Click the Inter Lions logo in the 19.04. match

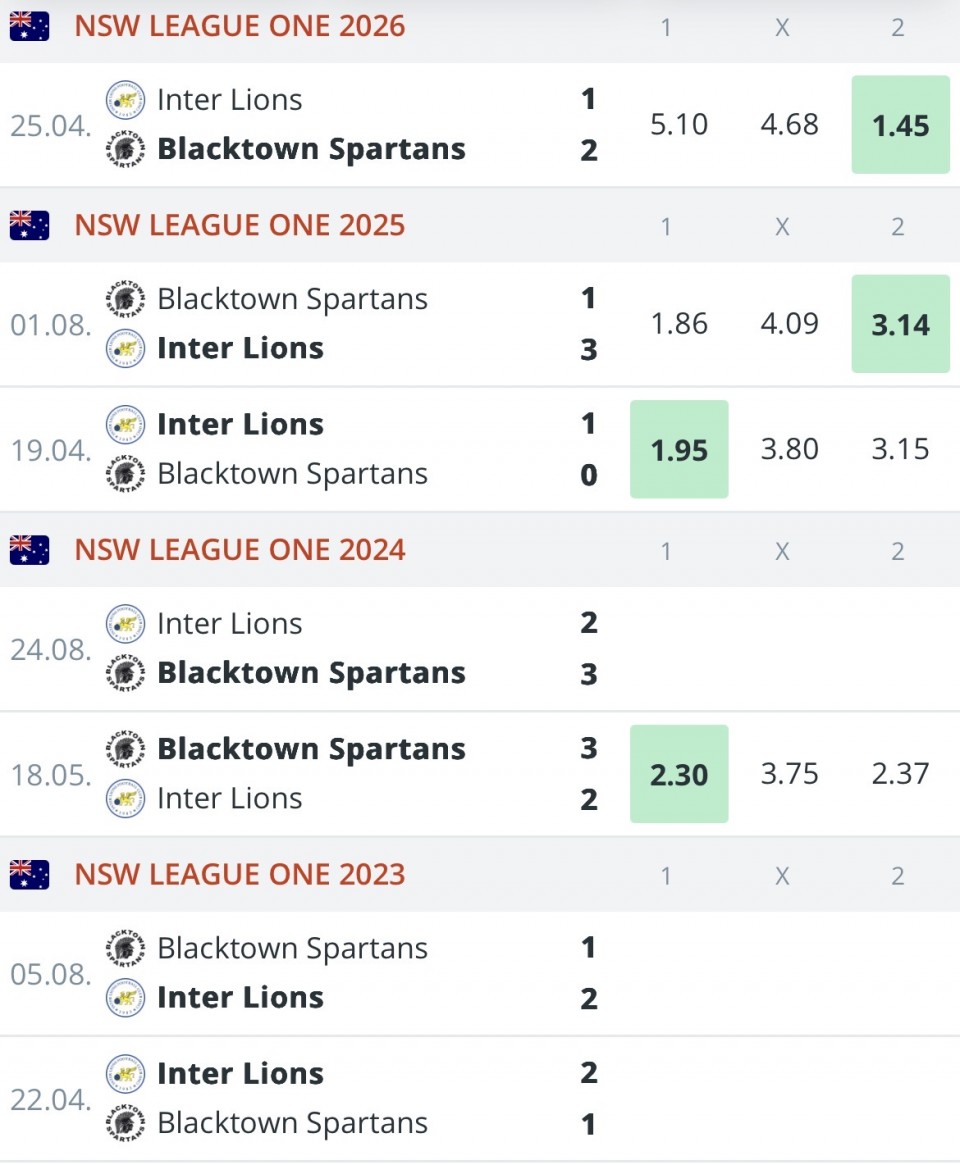126,425
